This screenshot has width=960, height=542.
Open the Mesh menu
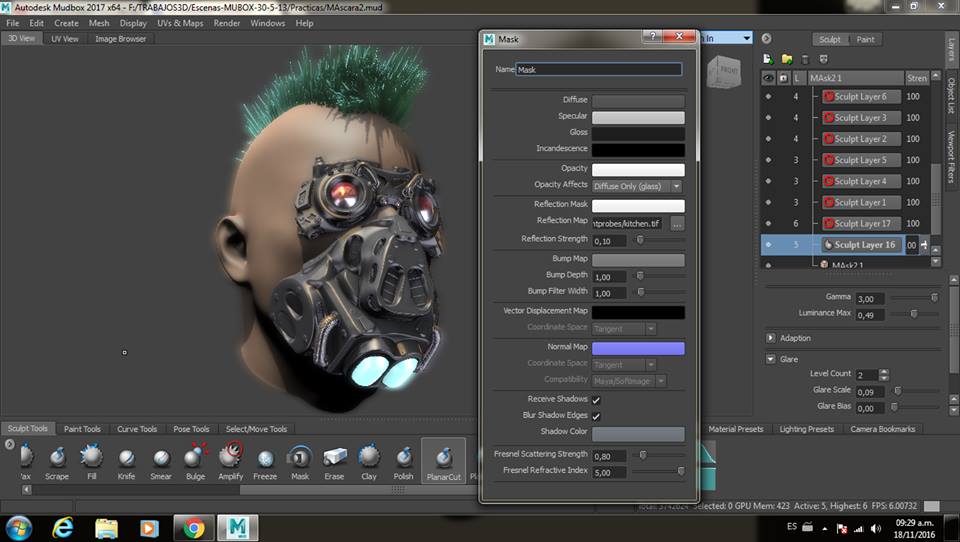pos(99,23)
